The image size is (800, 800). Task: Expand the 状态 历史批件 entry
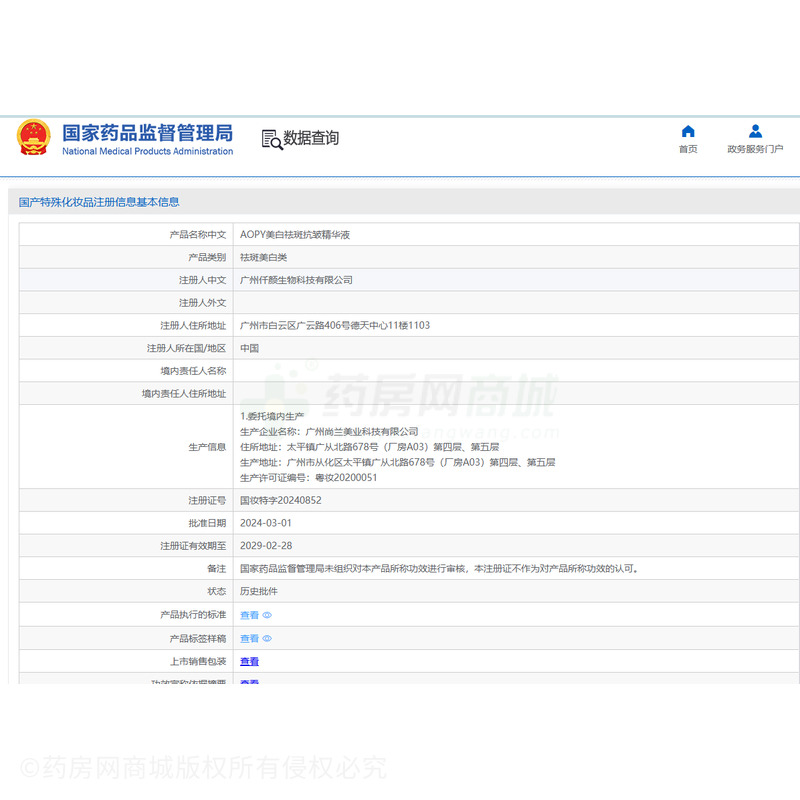(260, 591)
